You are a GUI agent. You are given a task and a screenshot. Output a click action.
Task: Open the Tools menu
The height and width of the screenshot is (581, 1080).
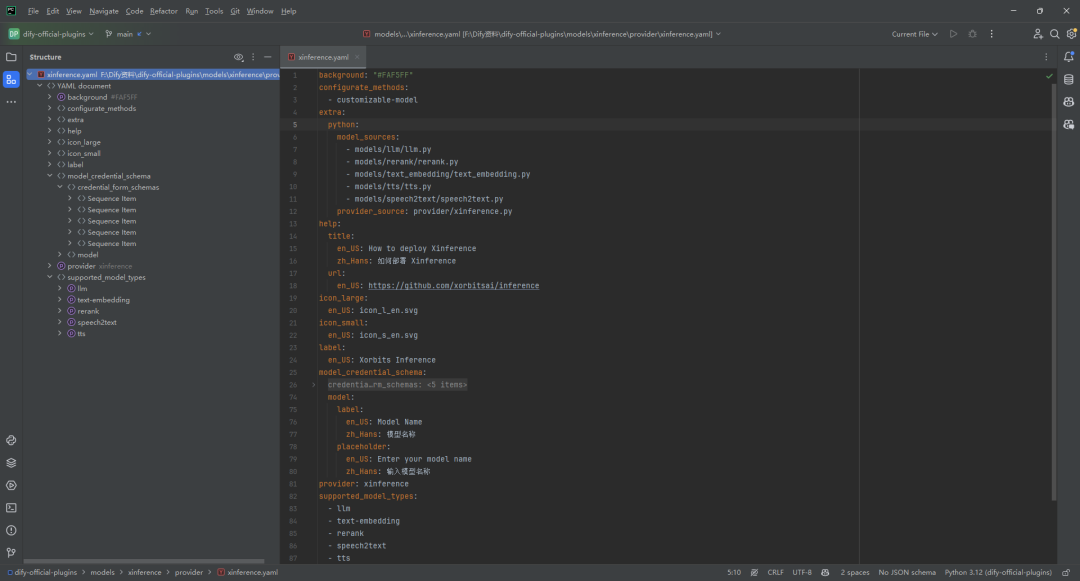(x=214, y=11)
